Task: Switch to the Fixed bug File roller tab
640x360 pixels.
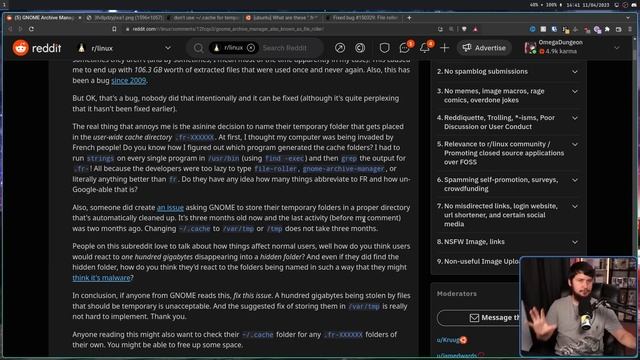Action: (363, 18)
